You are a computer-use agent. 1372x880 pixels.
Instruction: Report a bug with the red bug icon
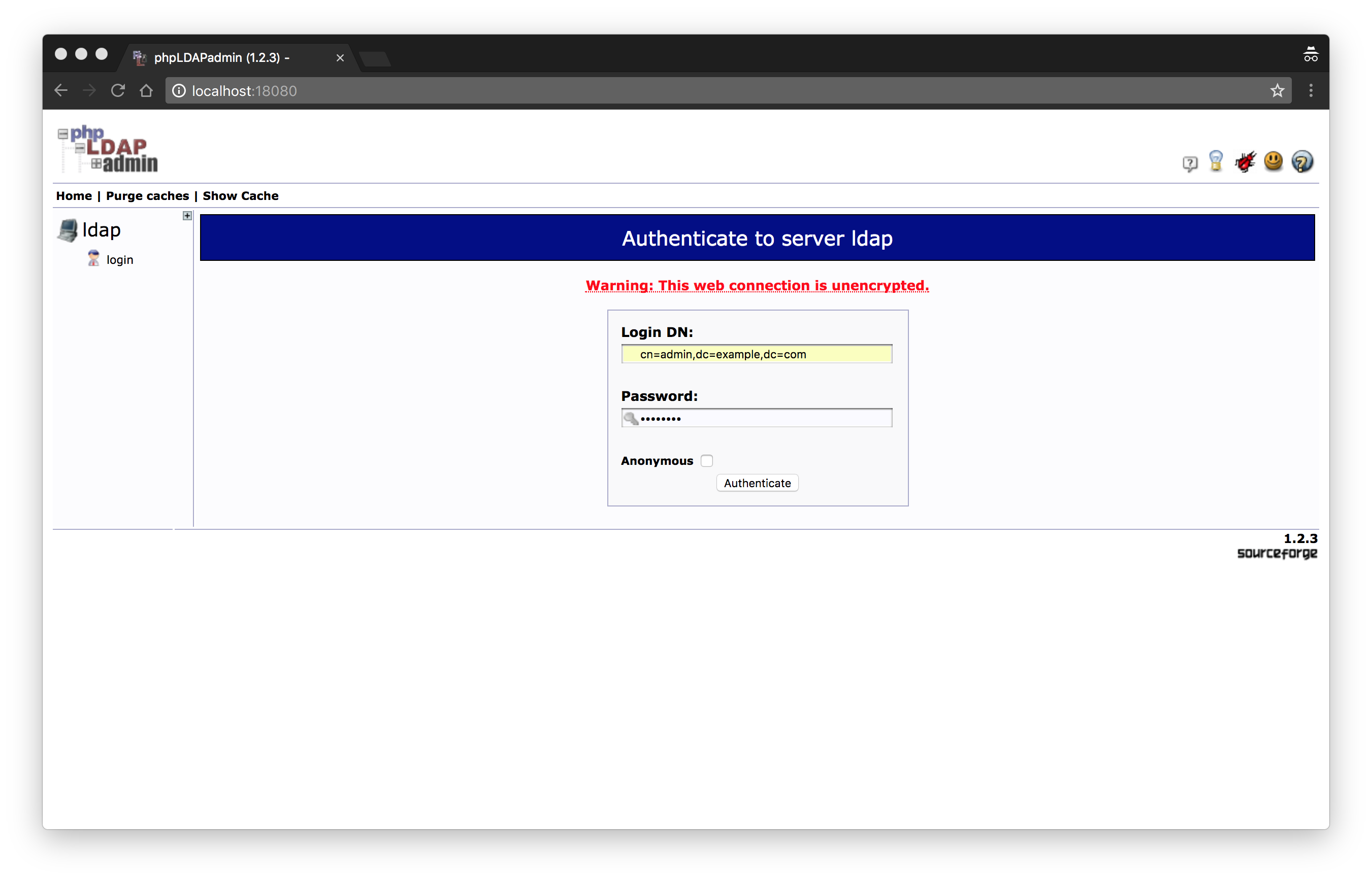coord(1245,162)
